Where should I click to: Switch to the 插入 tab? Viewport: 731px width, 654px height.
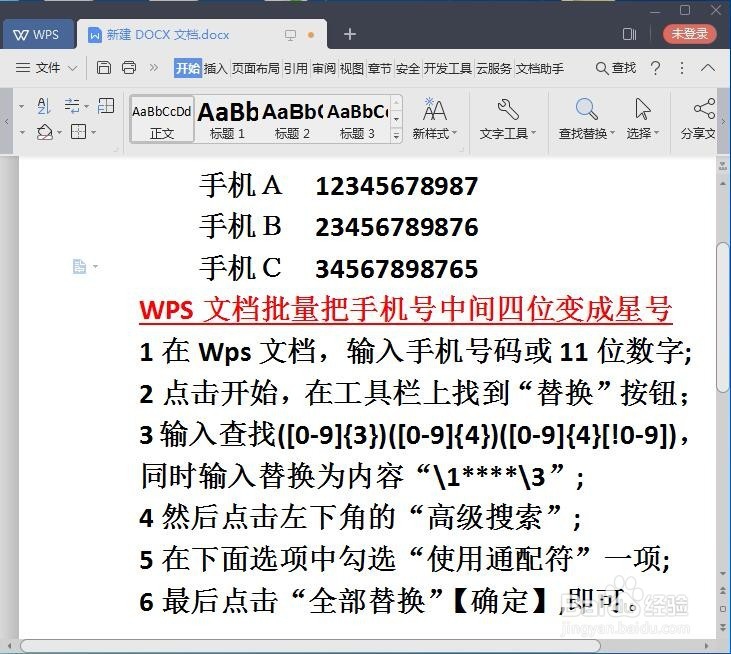coord(215,69)
